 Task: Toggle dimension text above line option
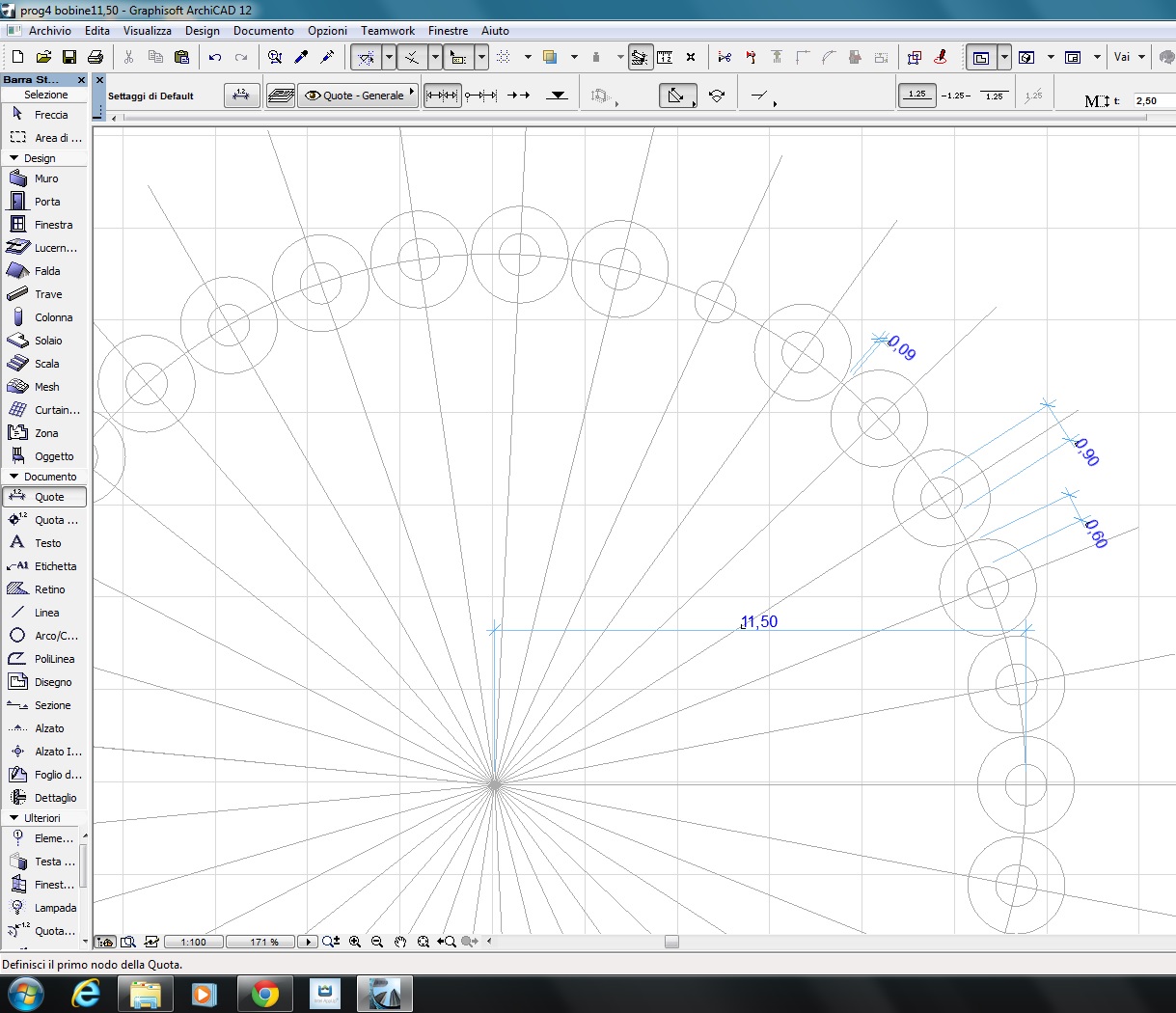coord(917,96)
